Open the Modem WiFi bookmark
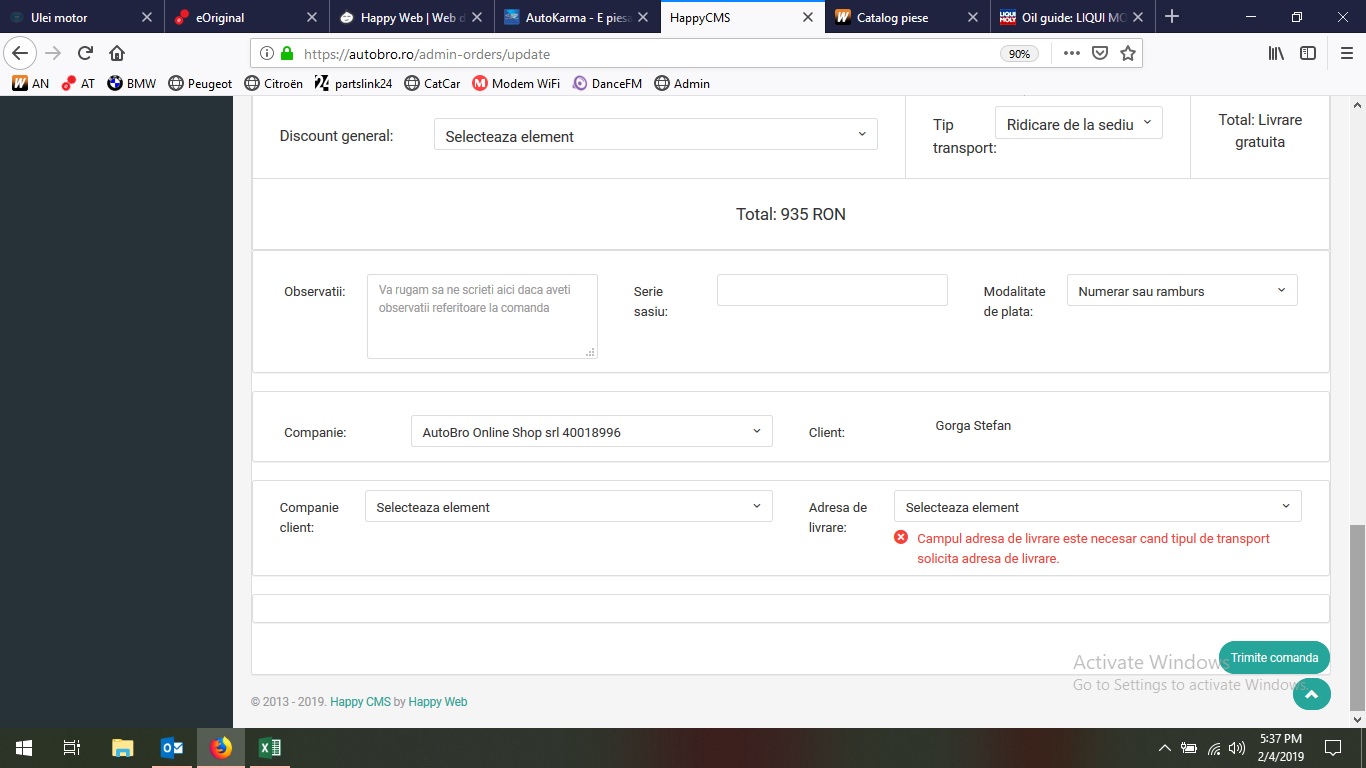The width and height of the screenshot is (1366, 768). click(516, 83)
